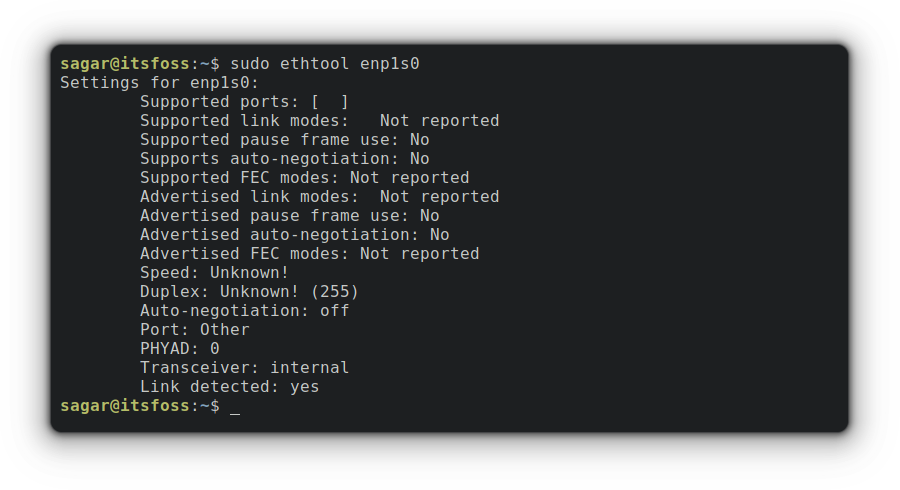The height and width of the screenshot is (490, 900).
Task: Click the 'Supported link modes' line
Action: (319, 121)
